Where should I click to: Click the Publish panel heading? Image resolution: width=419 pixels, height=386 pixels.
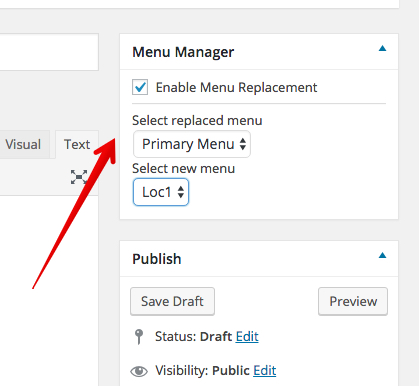[157, 259]
